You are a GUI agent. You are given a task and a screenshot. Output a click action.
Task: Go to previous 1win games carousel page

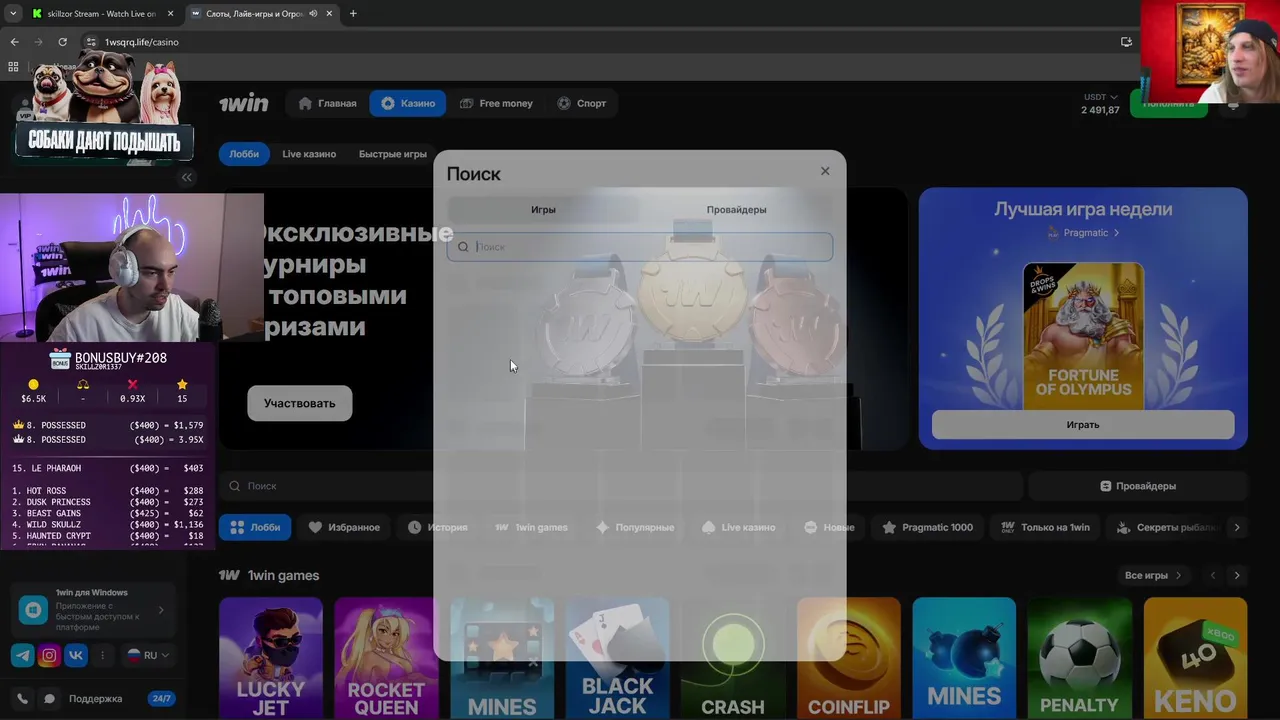pyautogui.click(x=1213, y=575)
